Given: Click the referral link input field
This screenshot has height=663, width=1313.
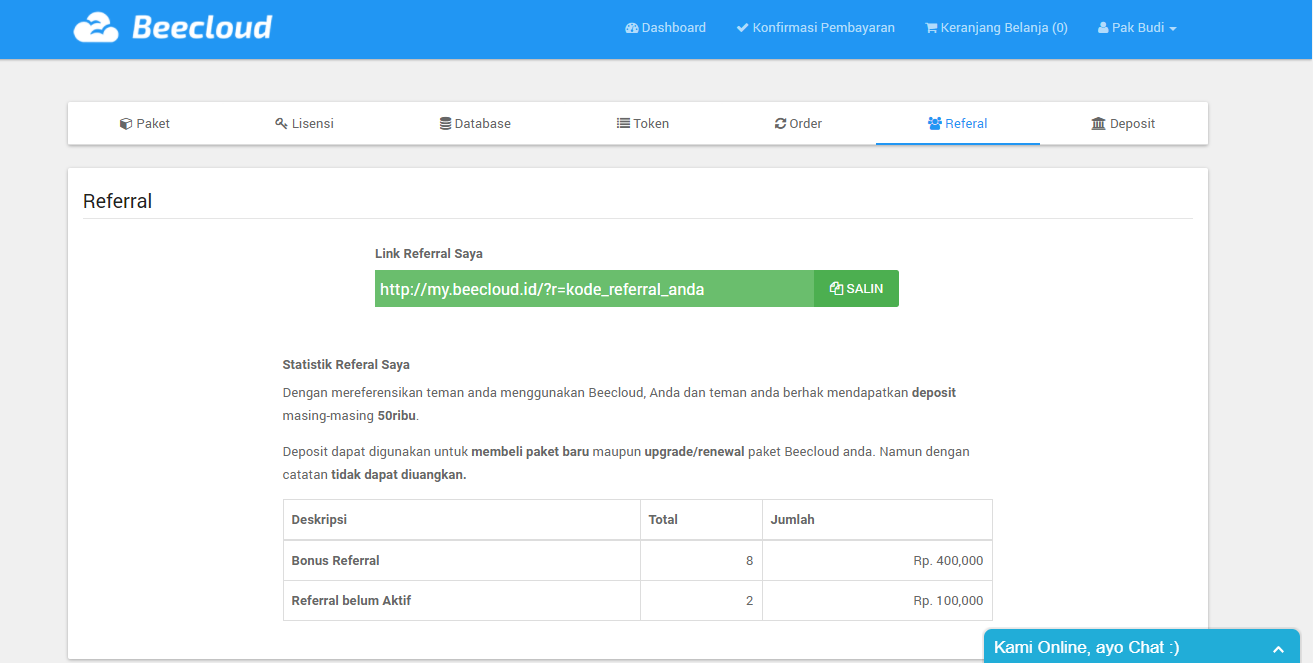Looking at the screenshot, I should 594,289.
